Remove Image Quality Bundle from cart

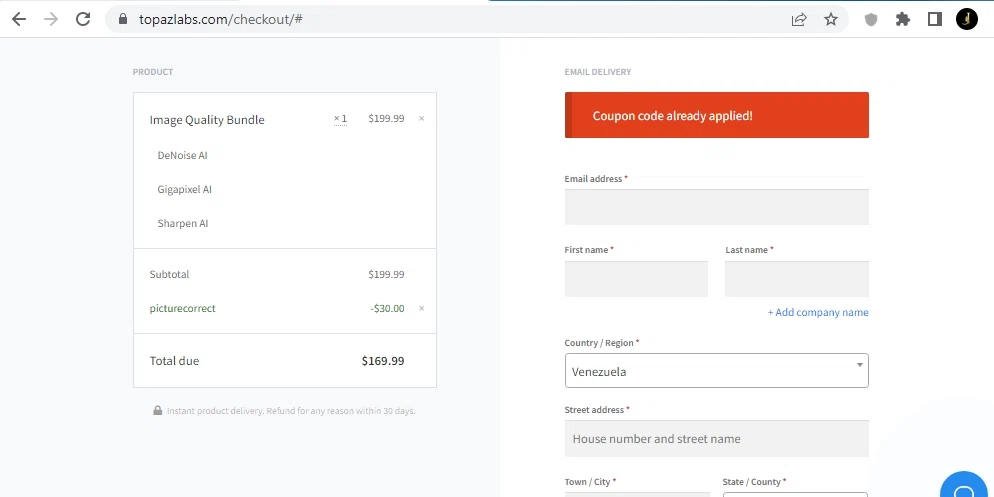point(421,119)
